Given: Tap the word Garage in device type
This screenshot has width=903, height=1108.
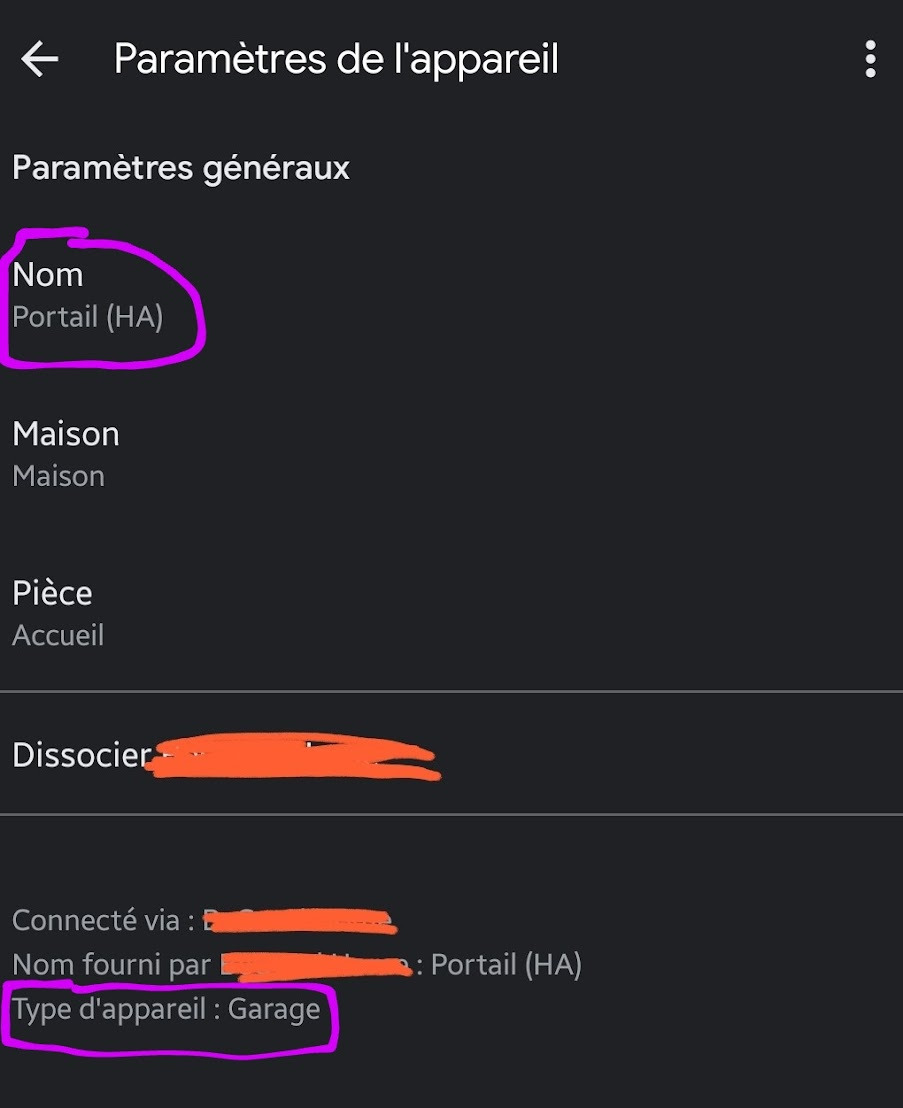Looking at the screenshot, I should 274,1010.
